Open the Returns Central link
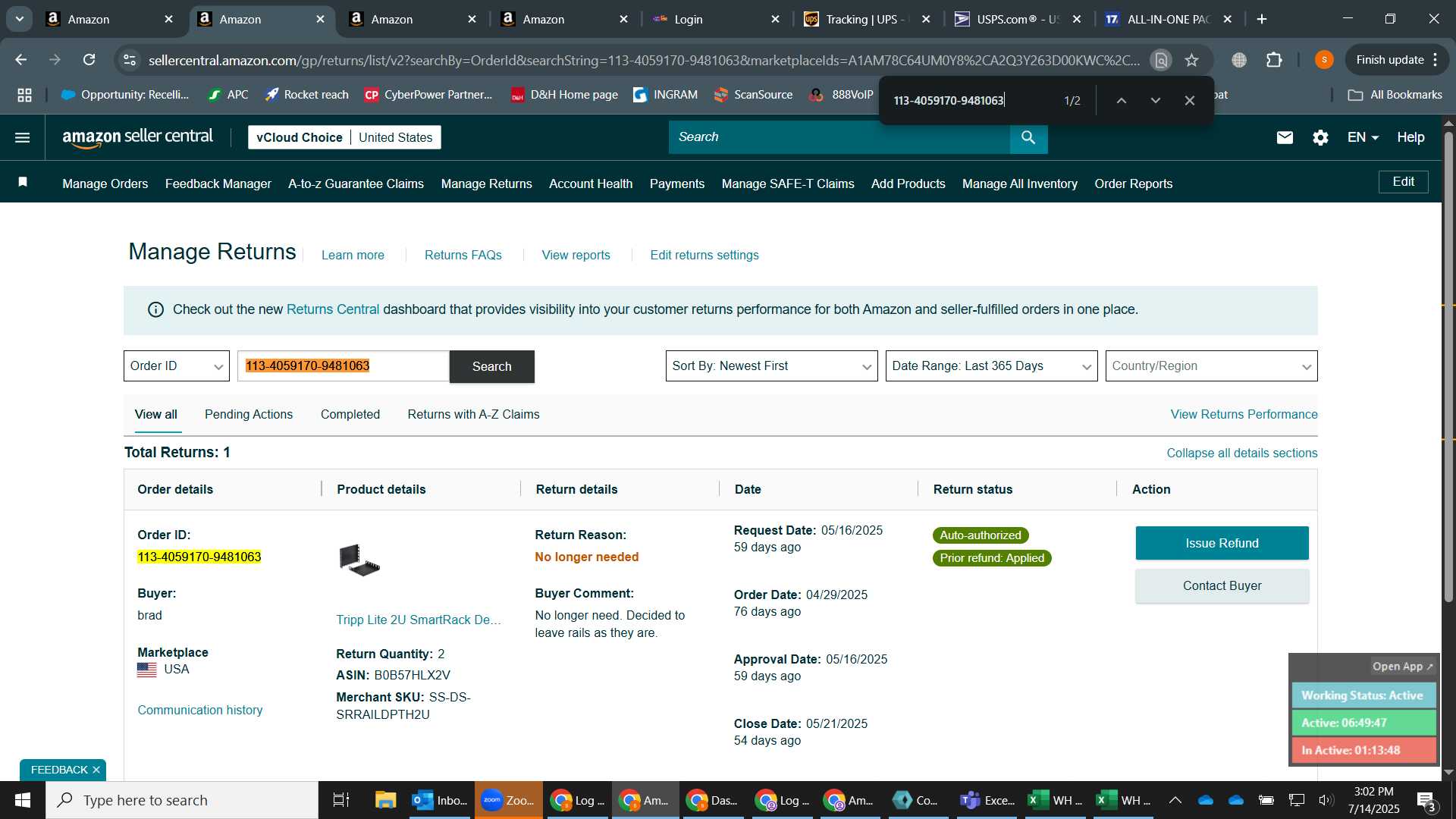 click(333, 309)
